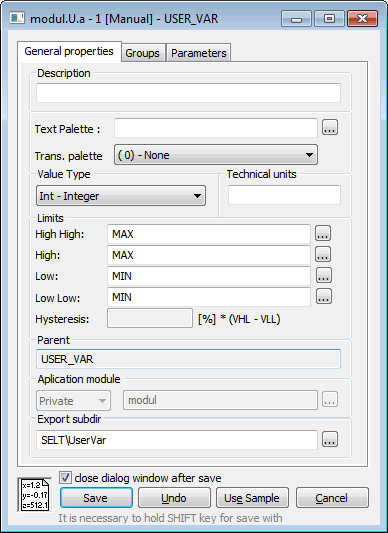Toggle close dialog window after save checkbox

click(65, 478)
